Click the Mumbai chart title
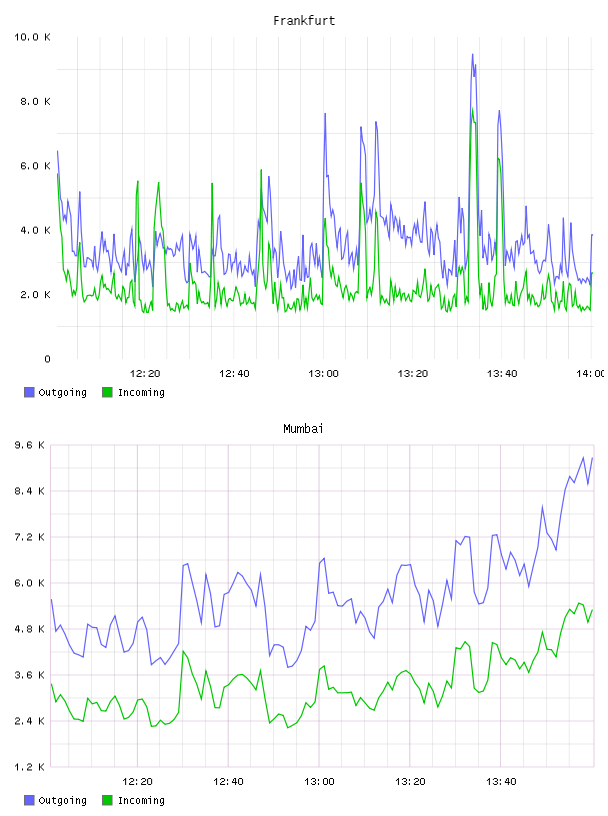The image size is (608, 816). click(x=303, y=429)
